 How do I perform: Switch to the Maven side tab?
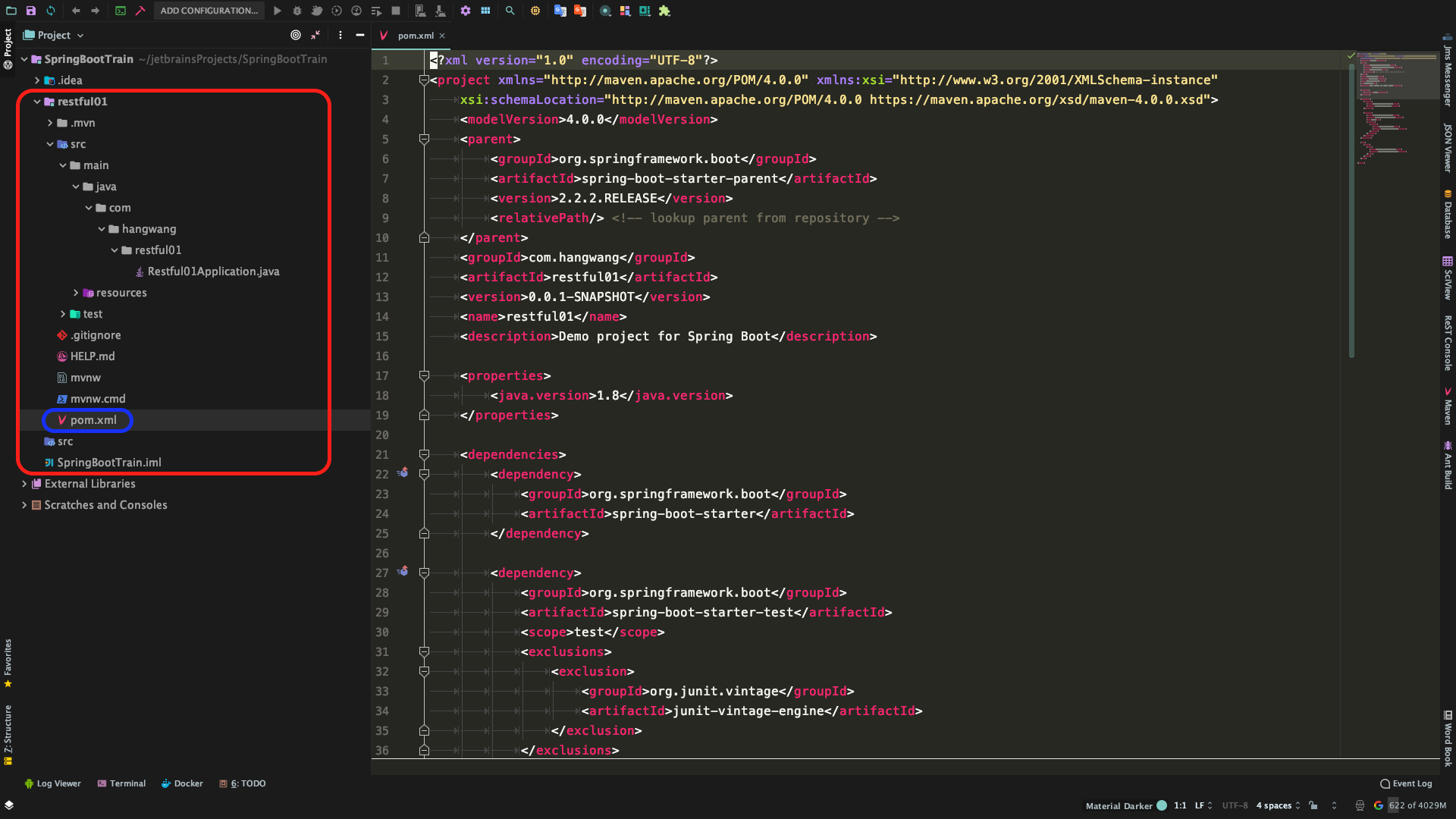pos(1448,406)
